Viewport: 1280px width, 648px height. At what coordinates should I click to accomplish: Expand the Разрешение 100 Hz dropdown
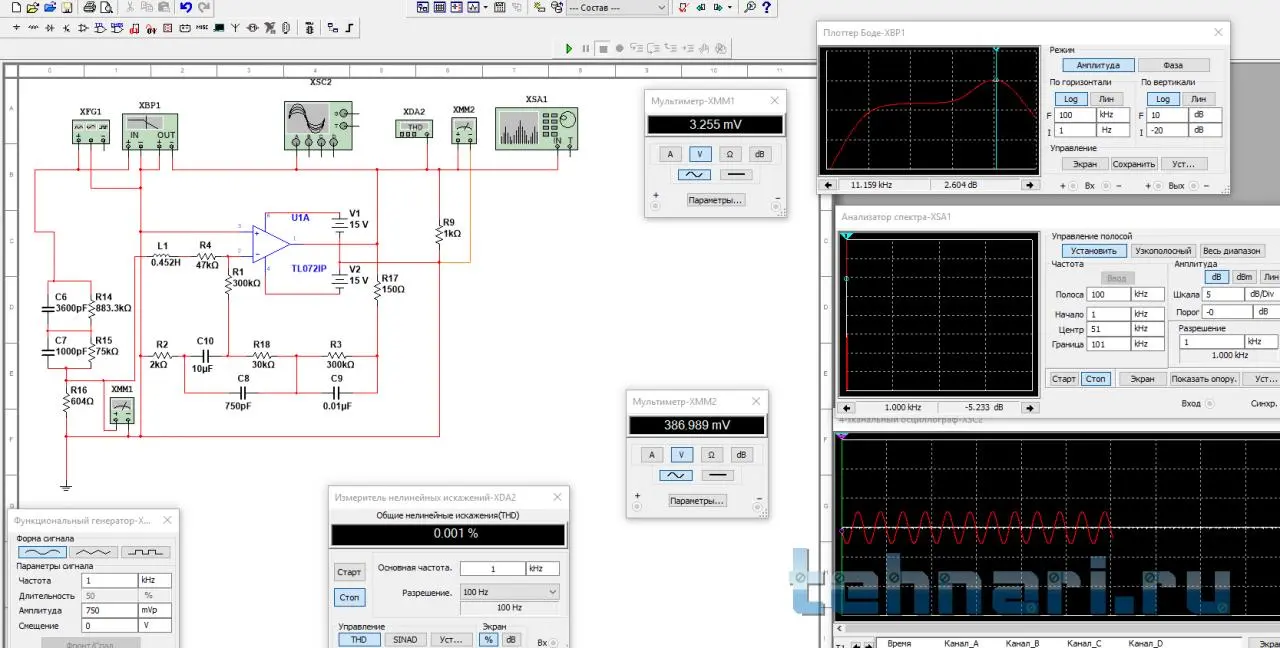tap(508, 592)
